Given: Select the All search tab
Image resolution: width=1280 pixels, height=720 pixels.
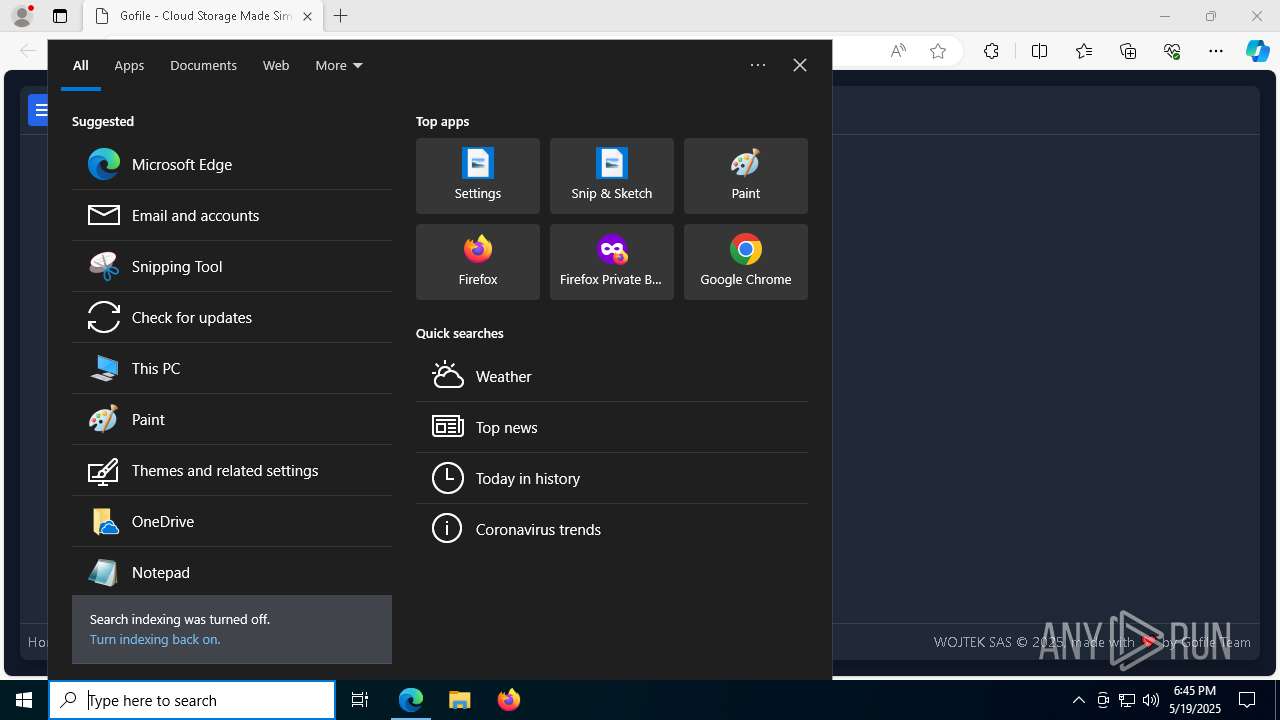Looking at the screenshot, I should coord(81,65).
